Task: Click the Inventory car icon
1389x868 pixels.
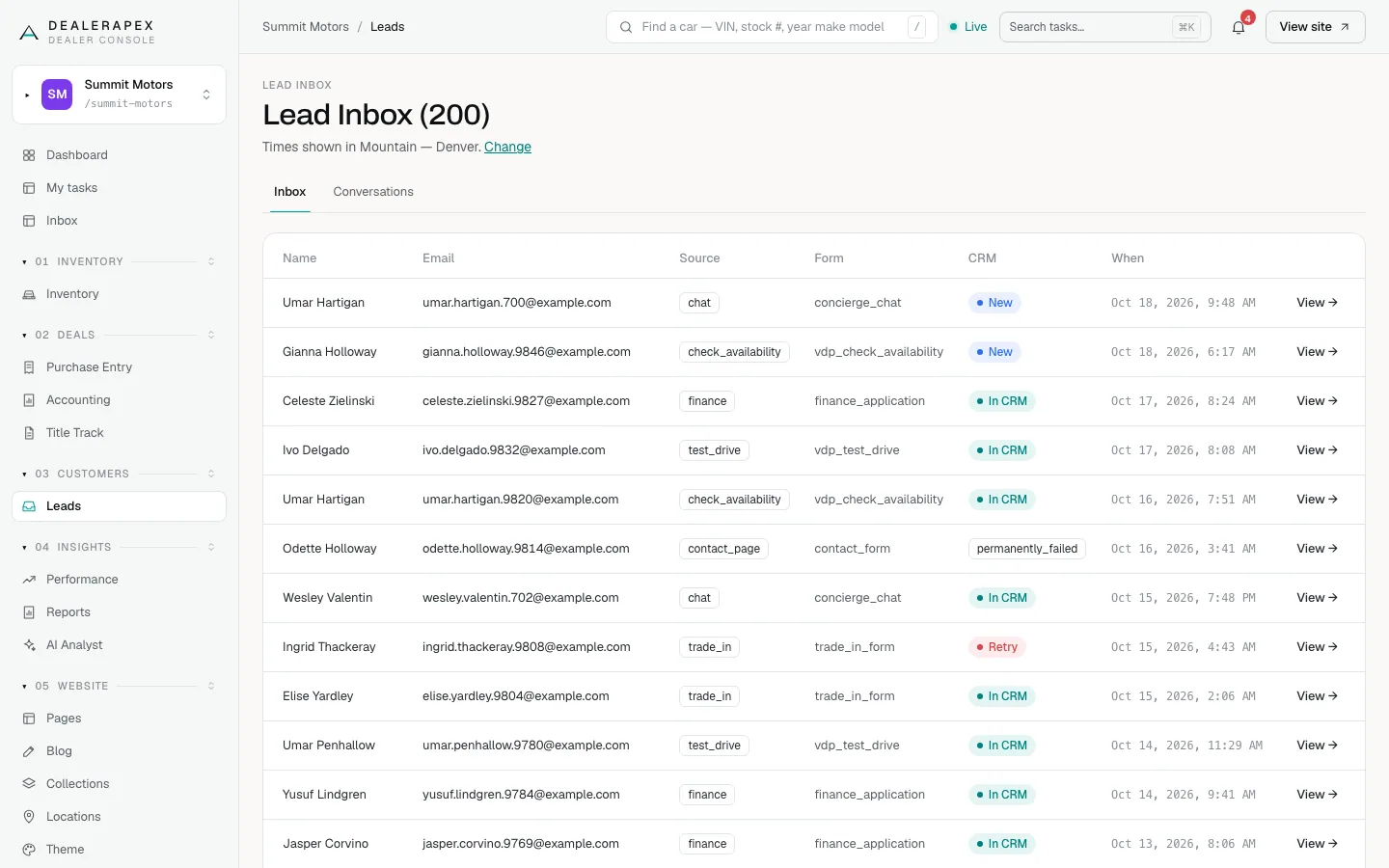Action: 29,294
